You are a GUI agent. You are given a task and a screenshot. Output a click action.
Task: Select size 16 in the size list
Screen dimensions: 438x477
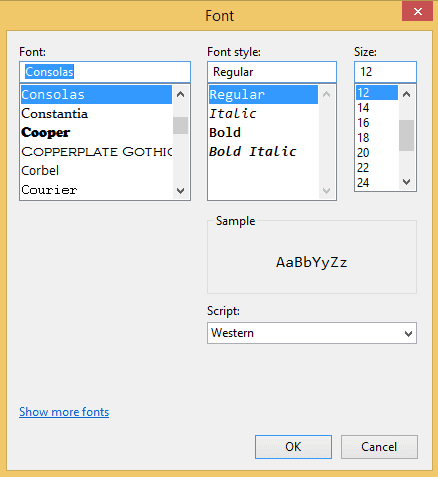pyautogui.click(x=377, y=123)
